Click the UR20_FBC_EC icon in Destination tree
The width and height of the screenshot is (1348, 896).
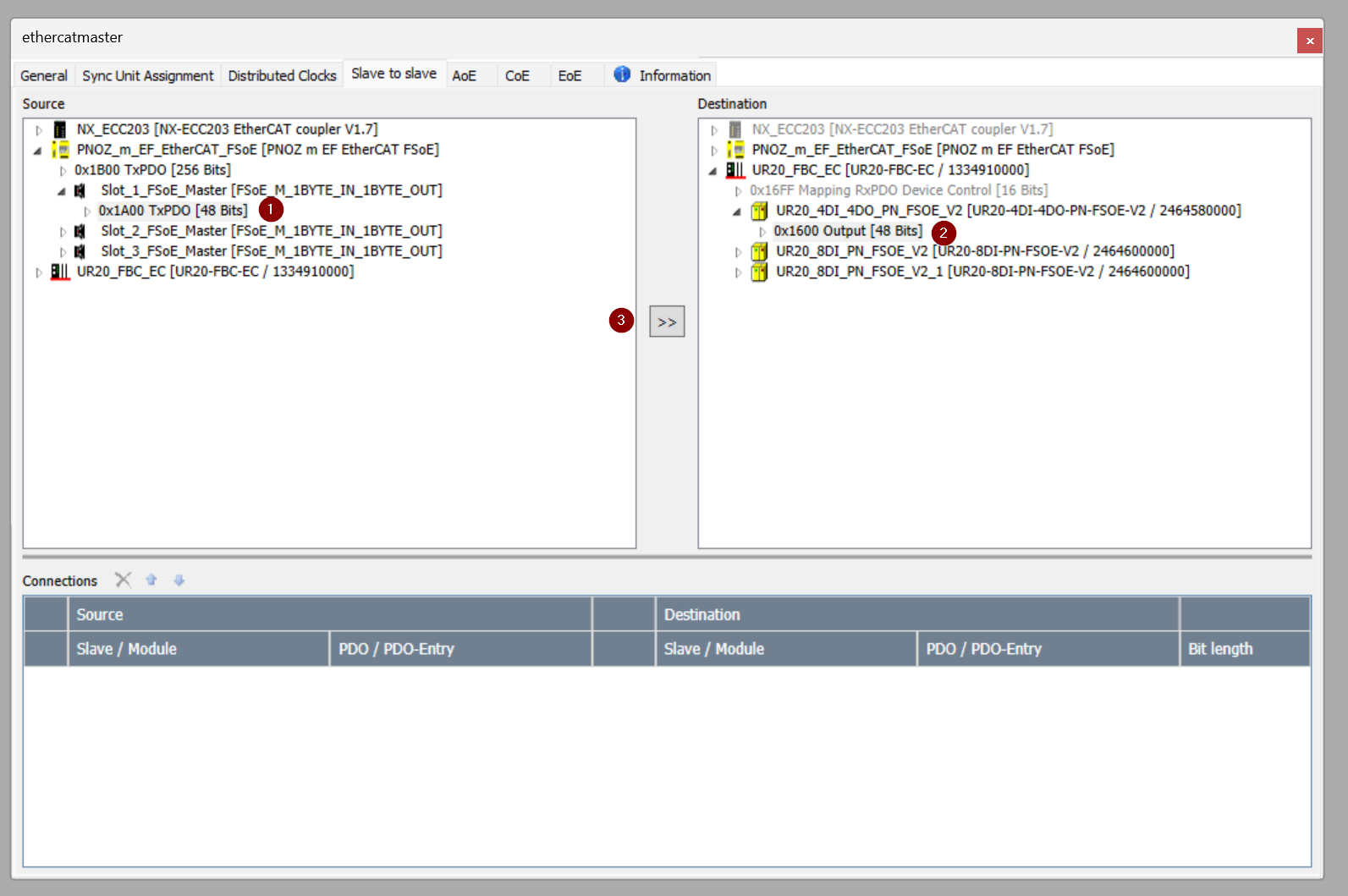(x=735, y=170)
